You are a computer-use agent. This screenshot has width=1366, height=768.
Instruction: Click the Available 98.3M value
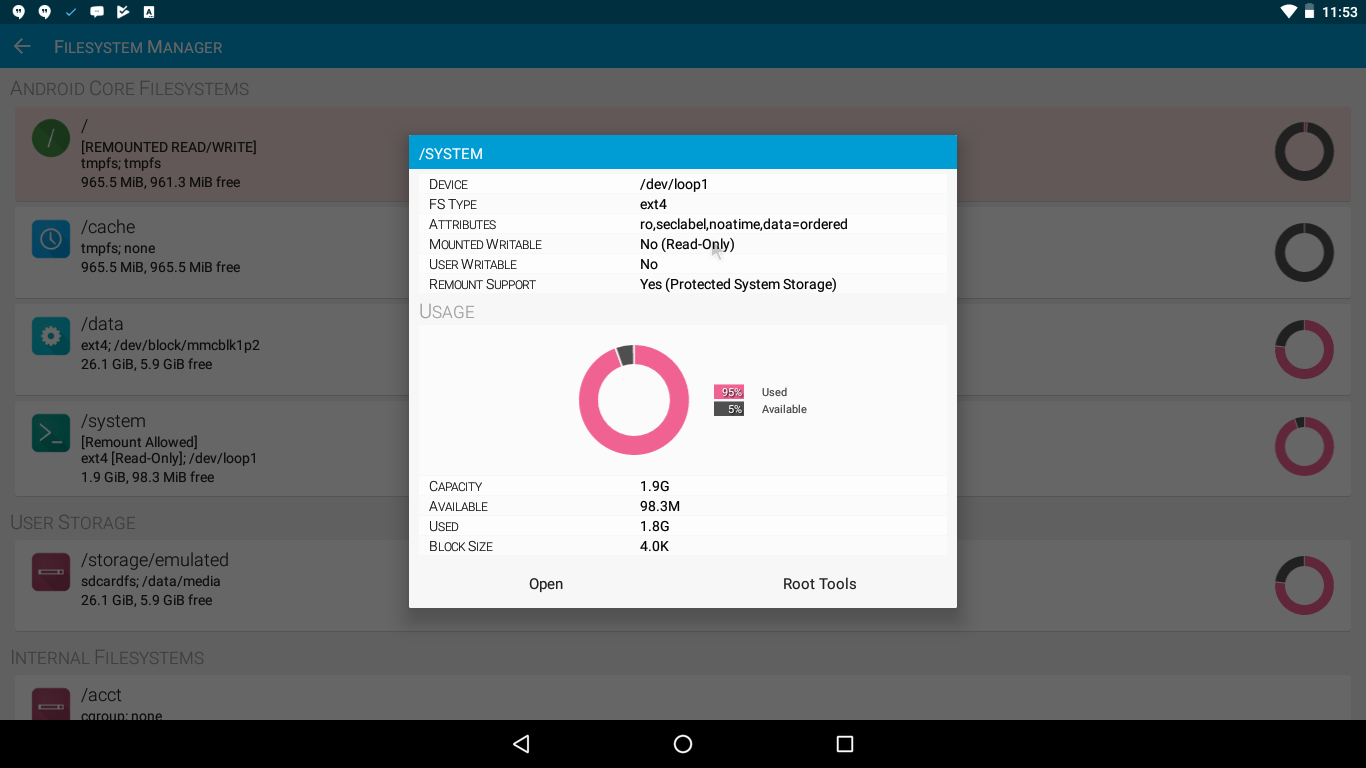(660, 506)
